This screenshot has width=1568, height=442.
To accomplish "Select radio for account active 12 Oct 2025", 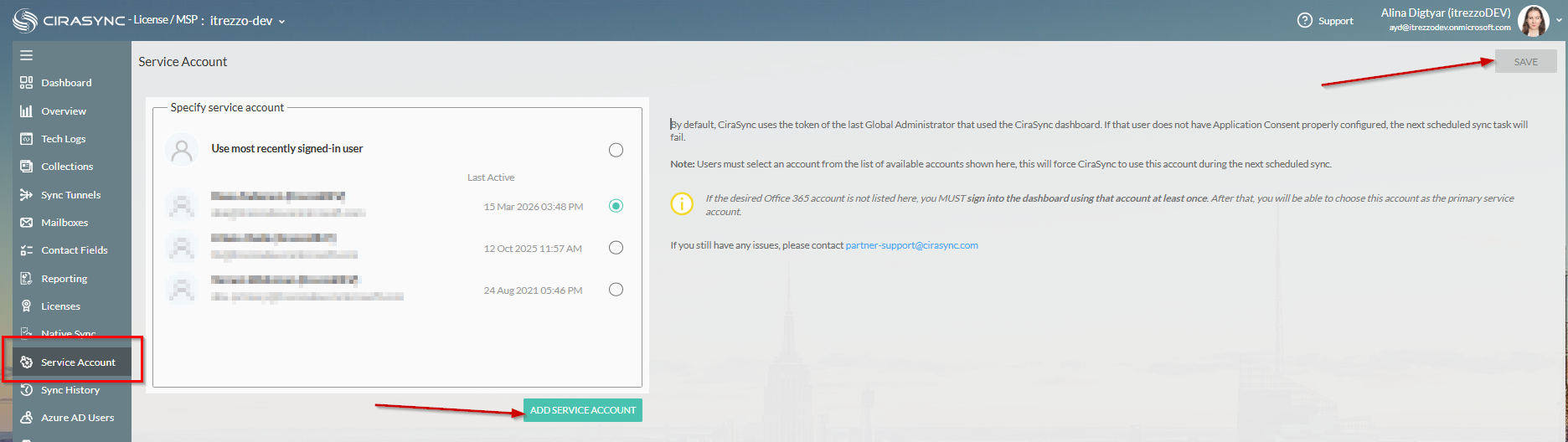I will click(x=616, y=248).
